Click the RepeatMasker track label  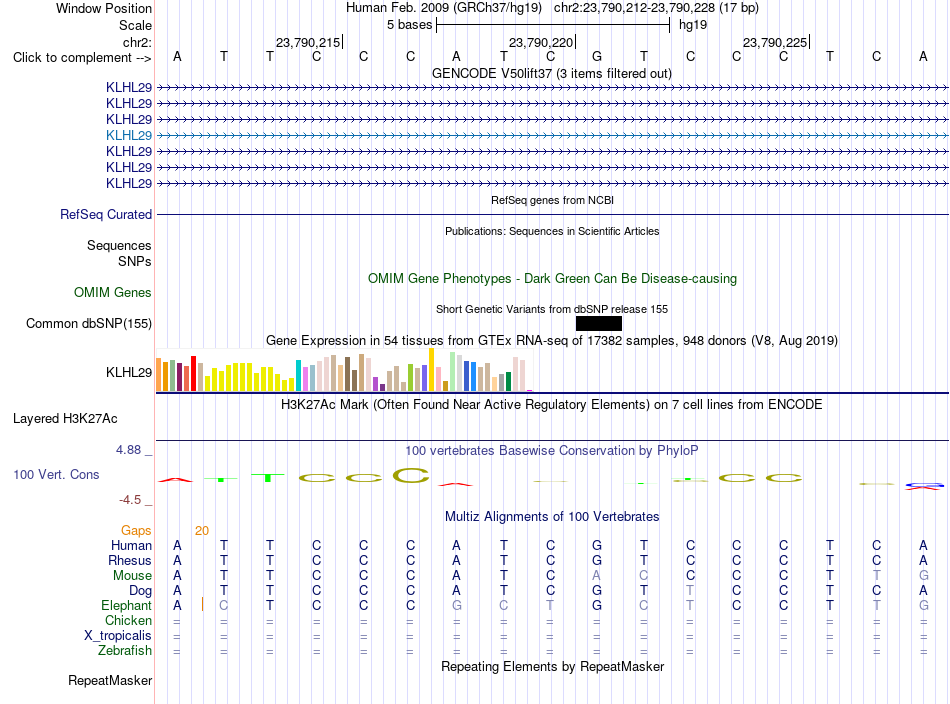[x=110, y=680]
